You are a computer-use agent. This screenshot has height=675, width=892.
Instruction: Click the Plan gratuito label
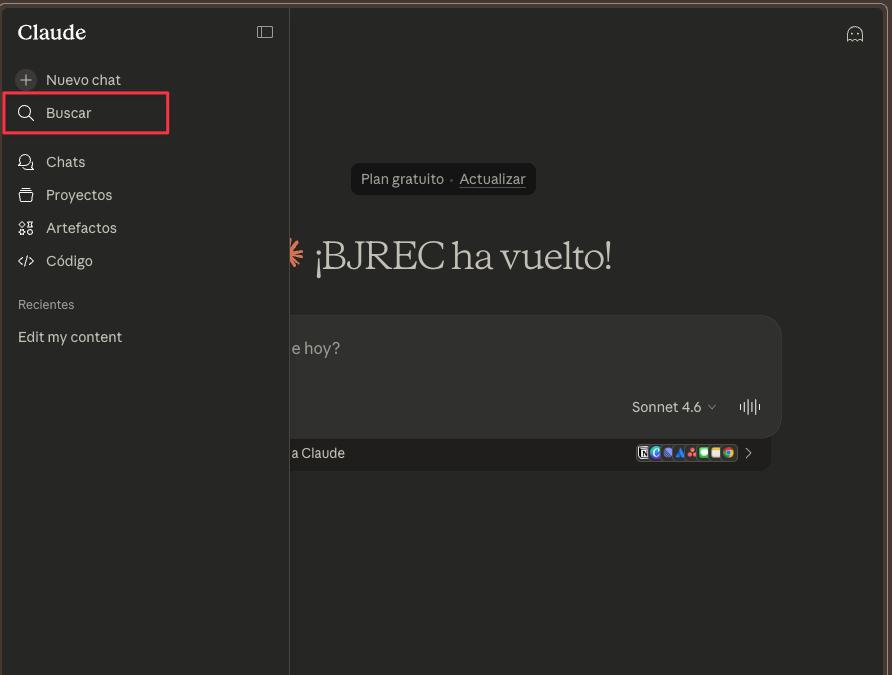coord(402,179)
